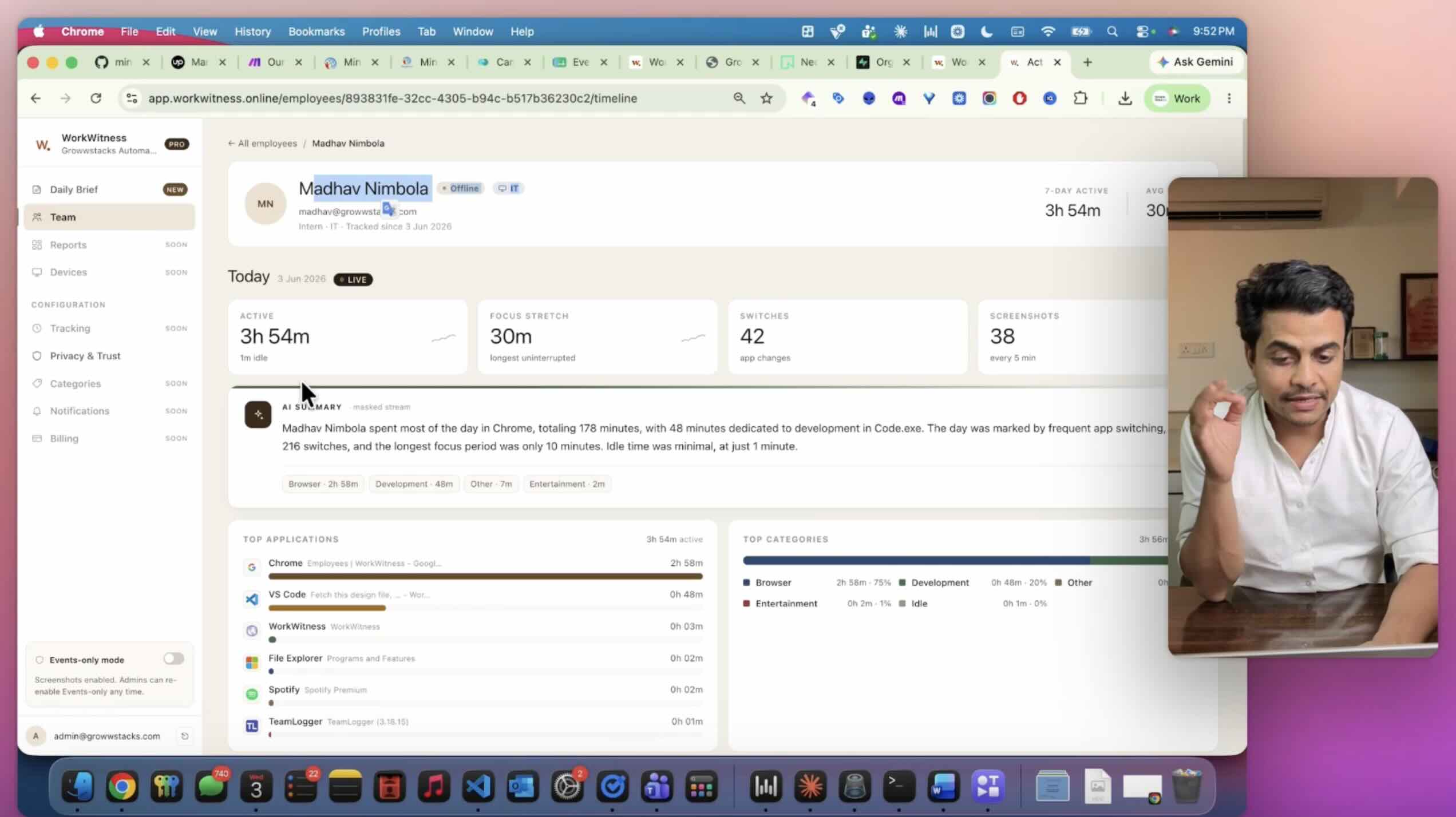Click the MN avatar circle
This screenshot has height=817, width=1456.
point(265,204)
